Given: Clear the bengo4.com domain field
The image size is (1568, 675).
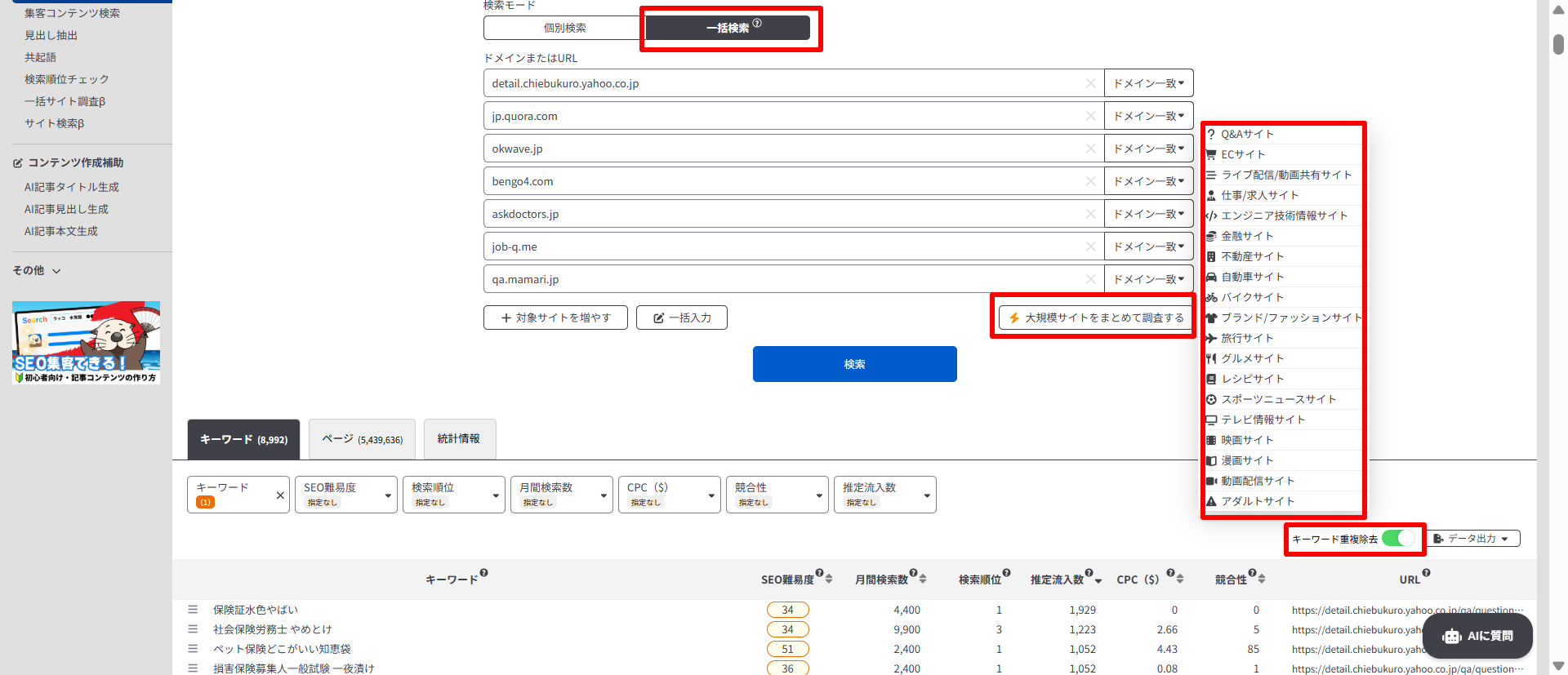Looking at the screenshot, I should tap(1090, 181).
